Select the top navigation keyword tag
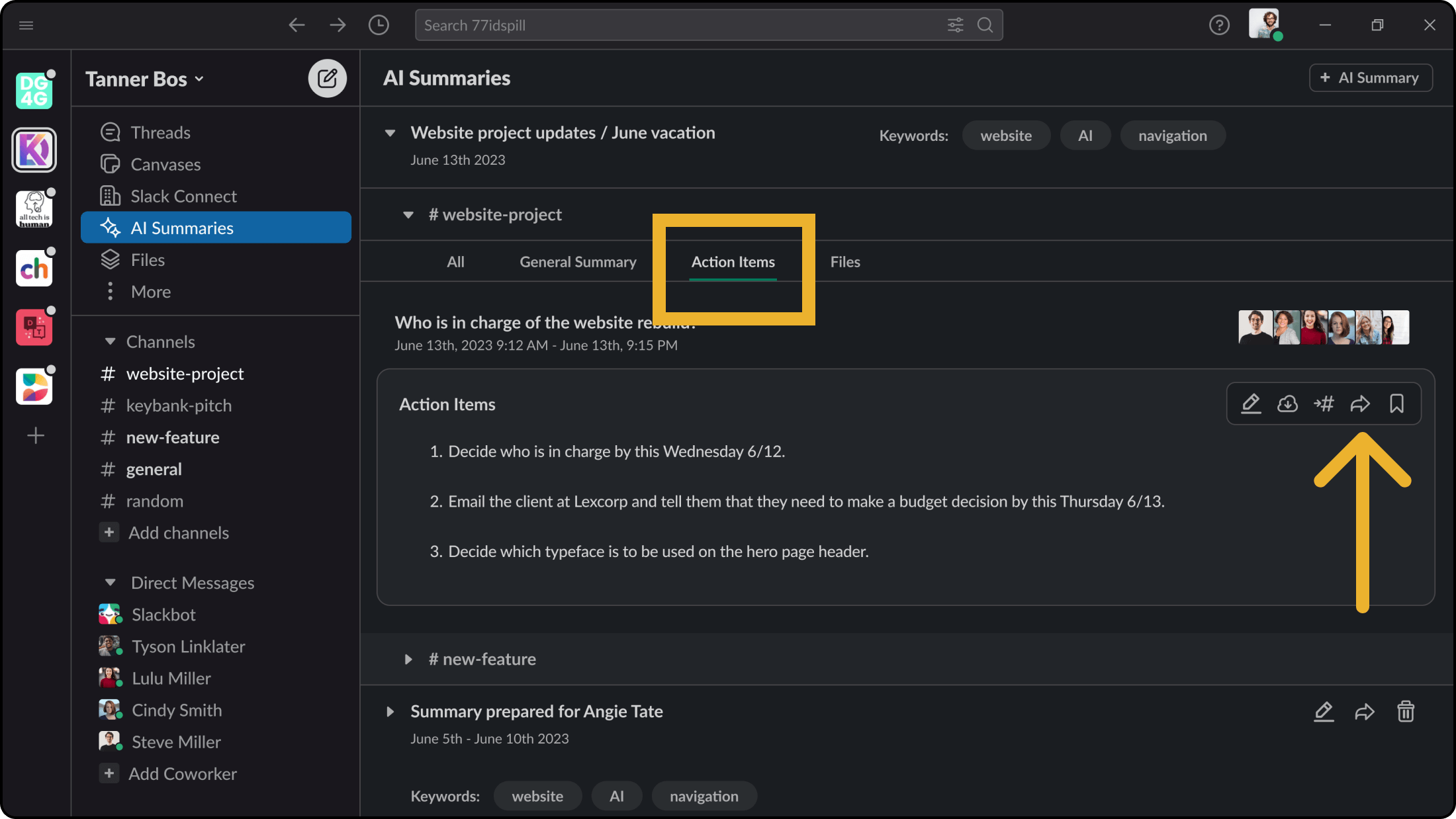 point(1173,136)
